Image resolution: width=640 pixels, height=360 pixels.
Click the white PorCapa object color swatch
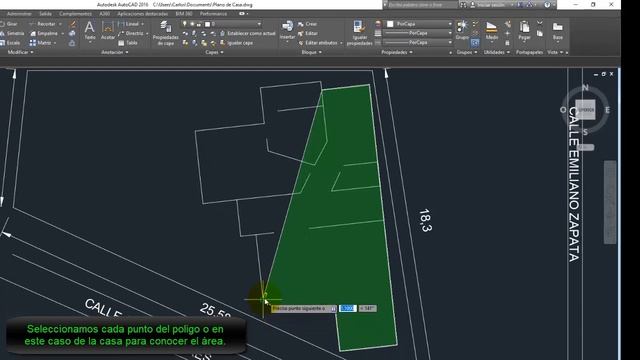point(390,24)
